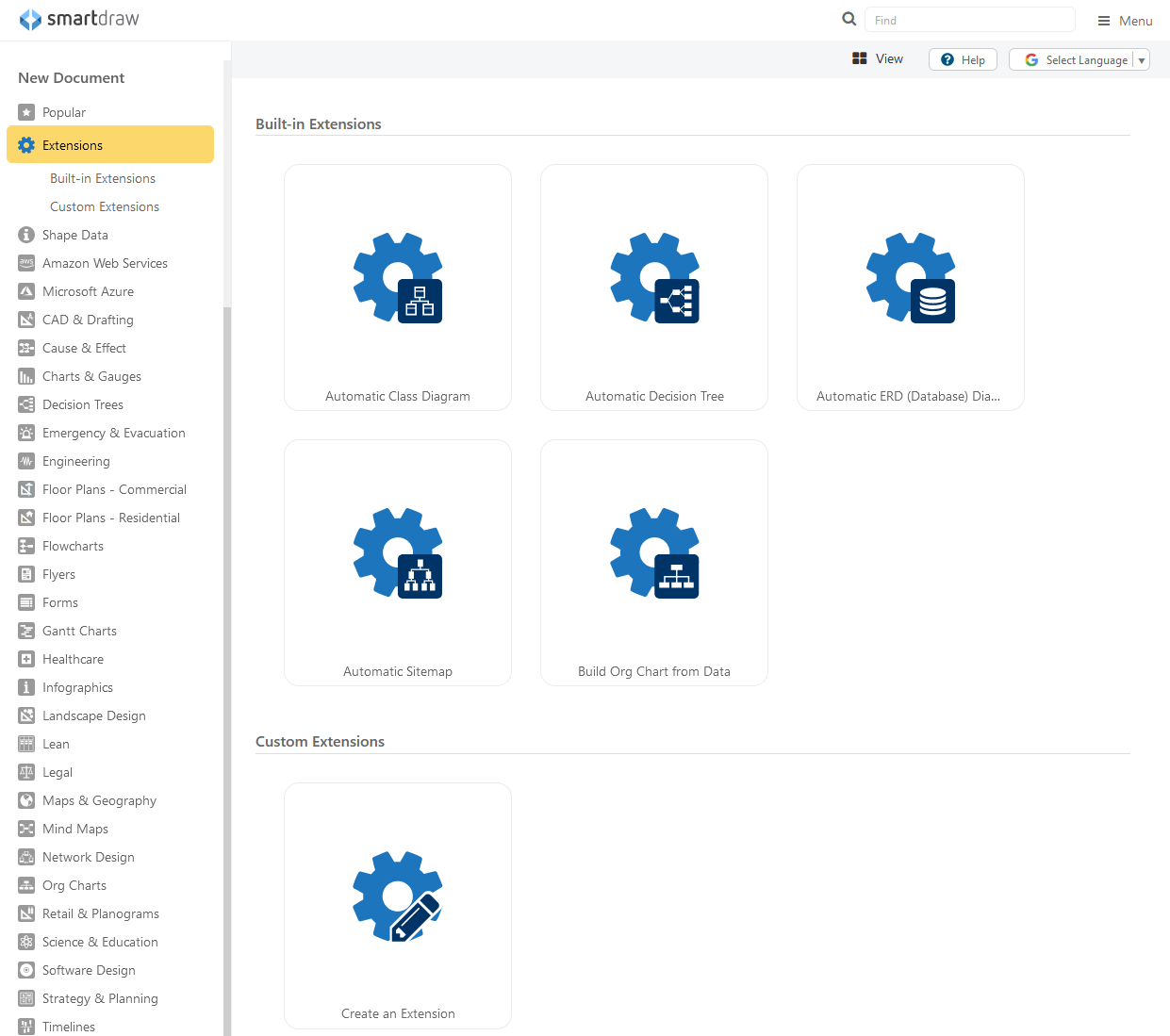Screen dimensions: 1170x1036
Task: Select Custom Extensions in the sidebar
Action: point(105,206)
